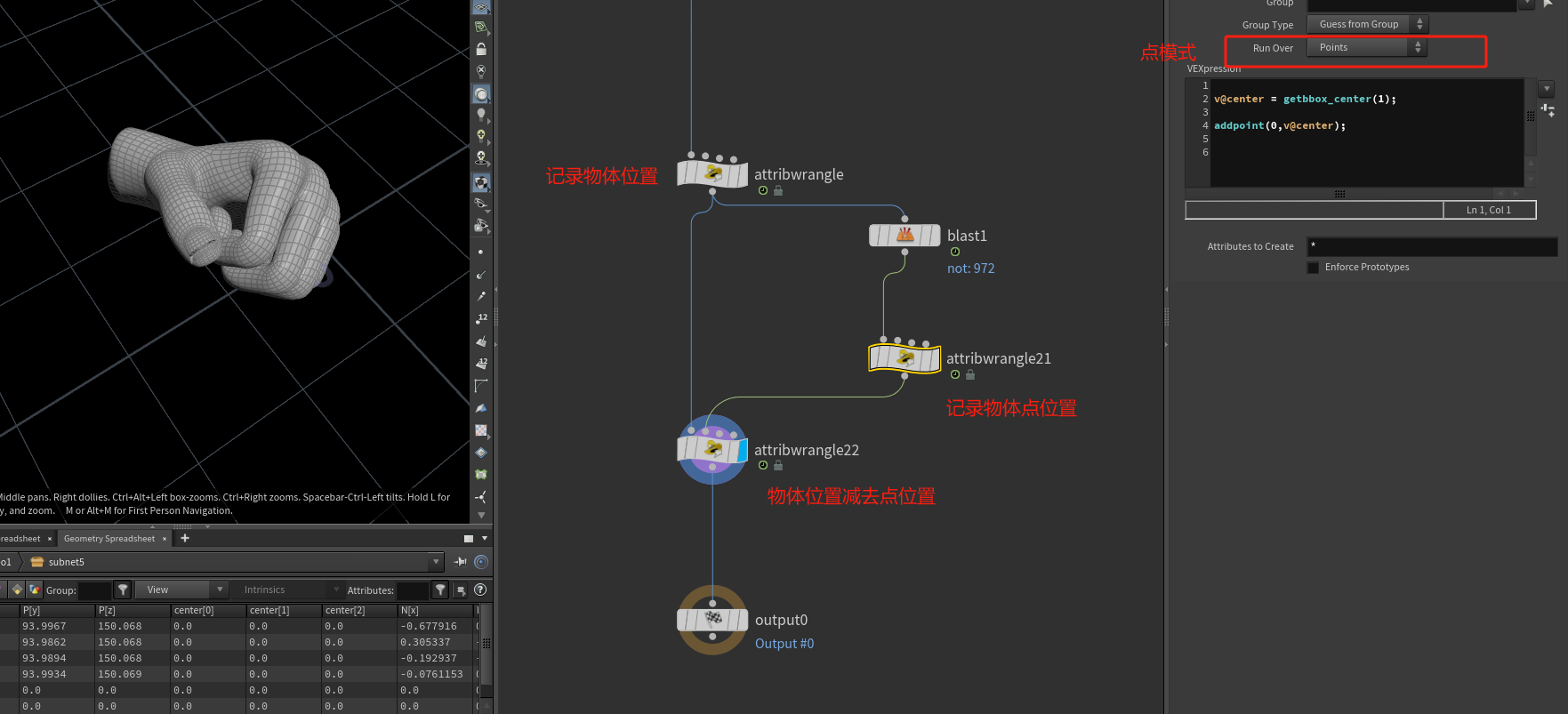
Task: Click the lock icon in viewport toolbar
Action: coord(481,50)
